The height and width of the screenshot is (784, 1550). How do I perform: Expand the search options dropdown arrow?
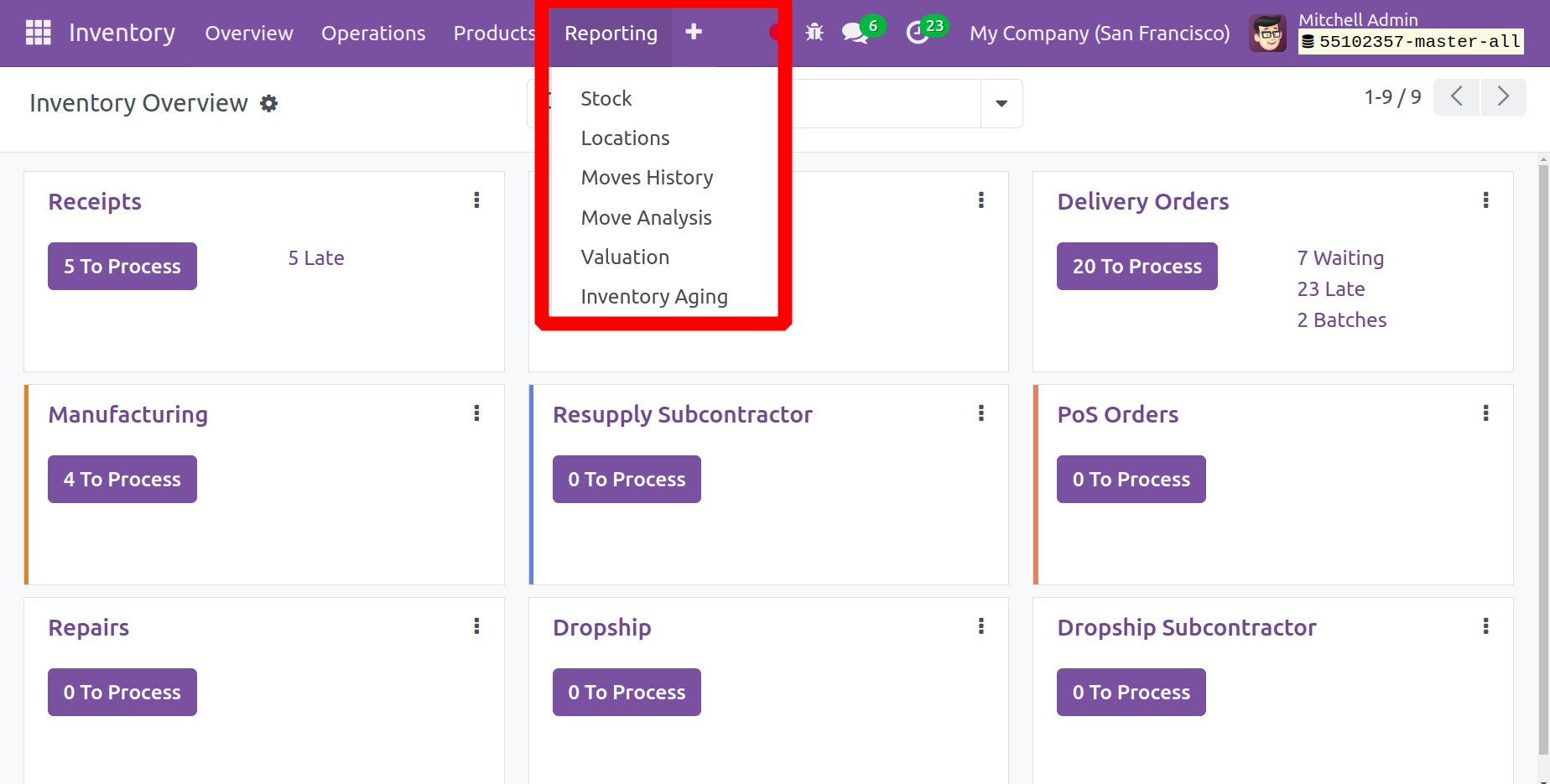click(1001, 103)
